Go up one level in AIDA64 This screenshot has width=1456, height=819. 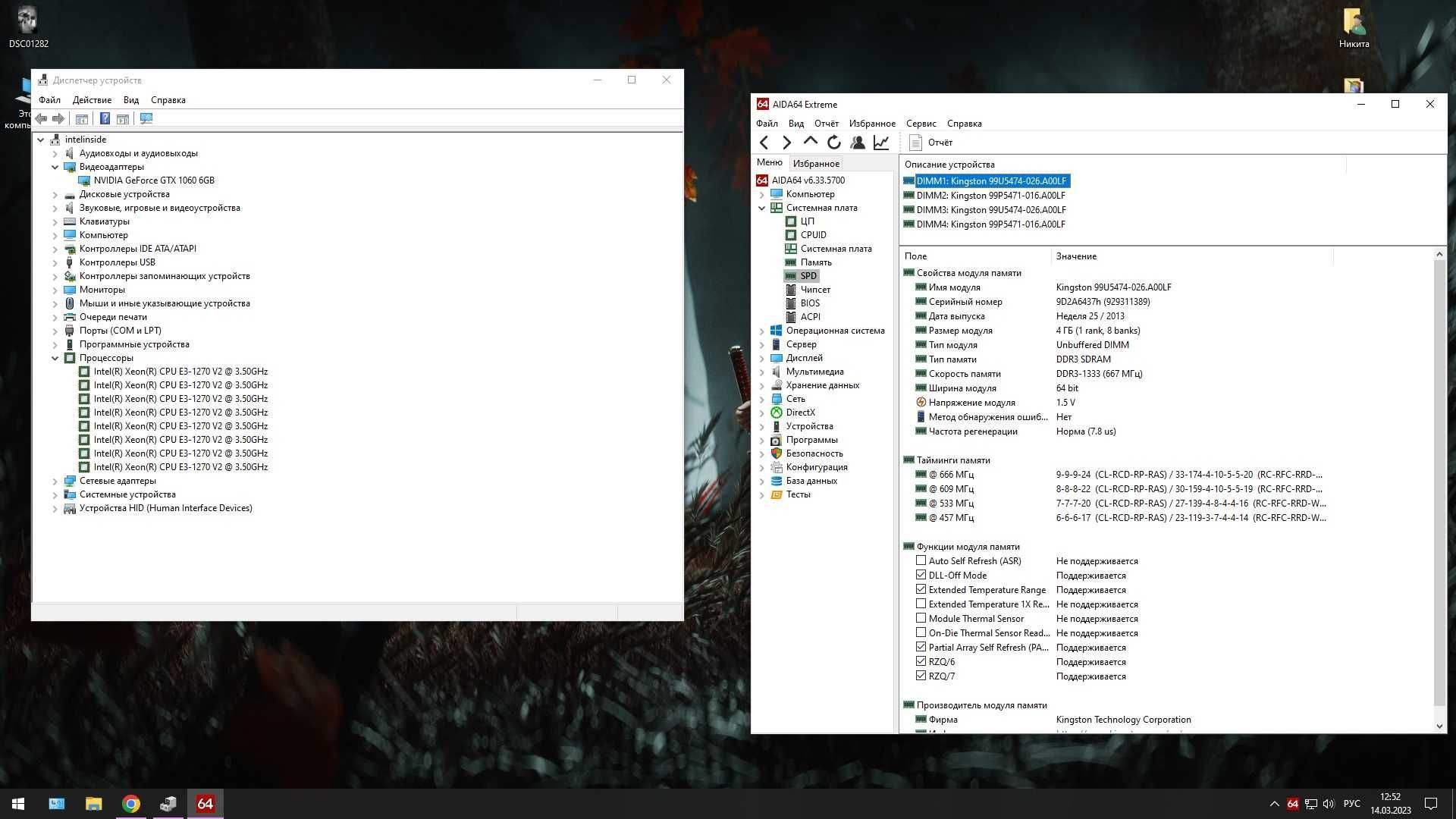[x=810, y=142]
